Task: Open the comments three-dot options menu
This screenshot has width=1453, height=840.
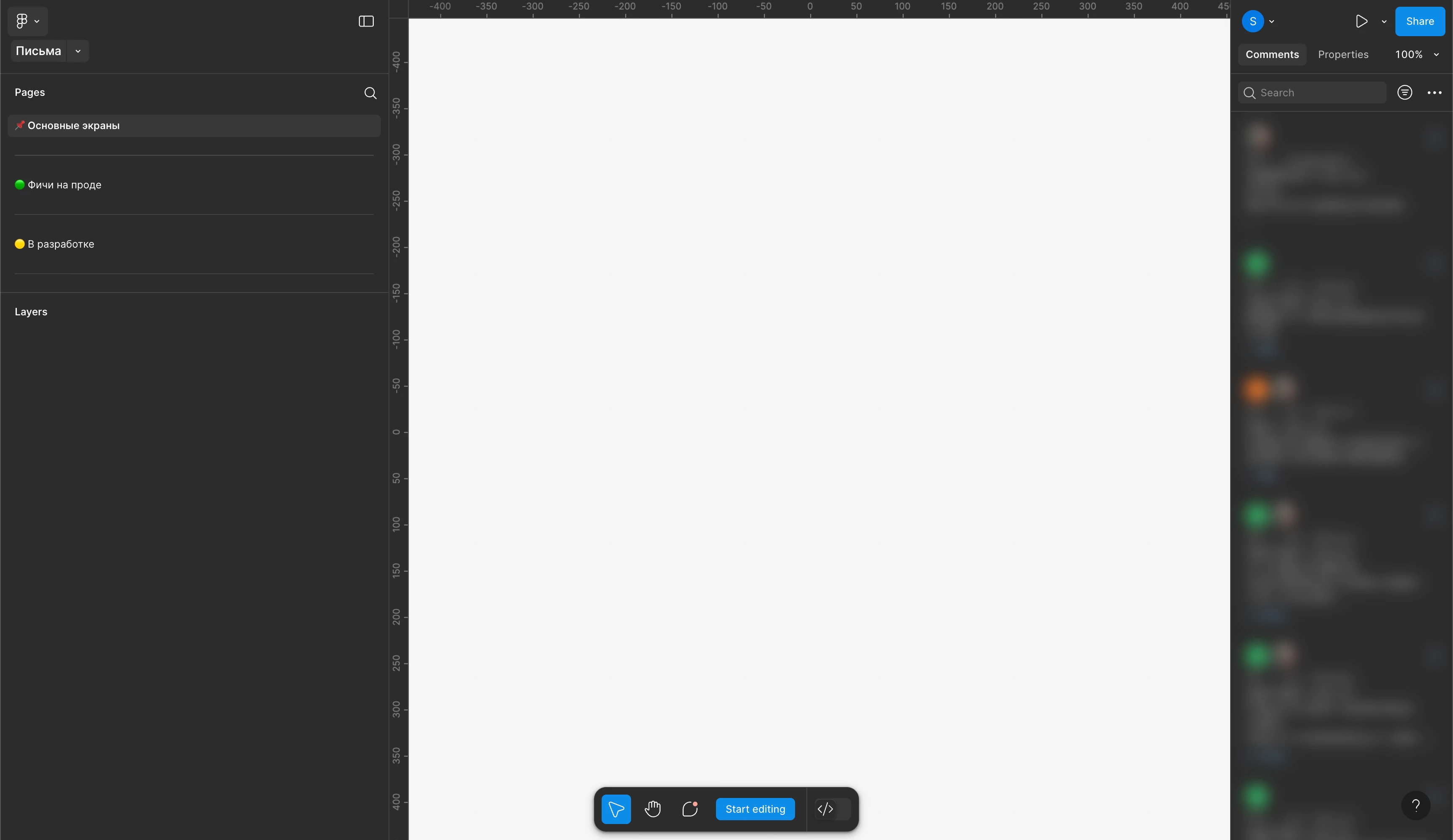Action: [x=1434, y=92]
